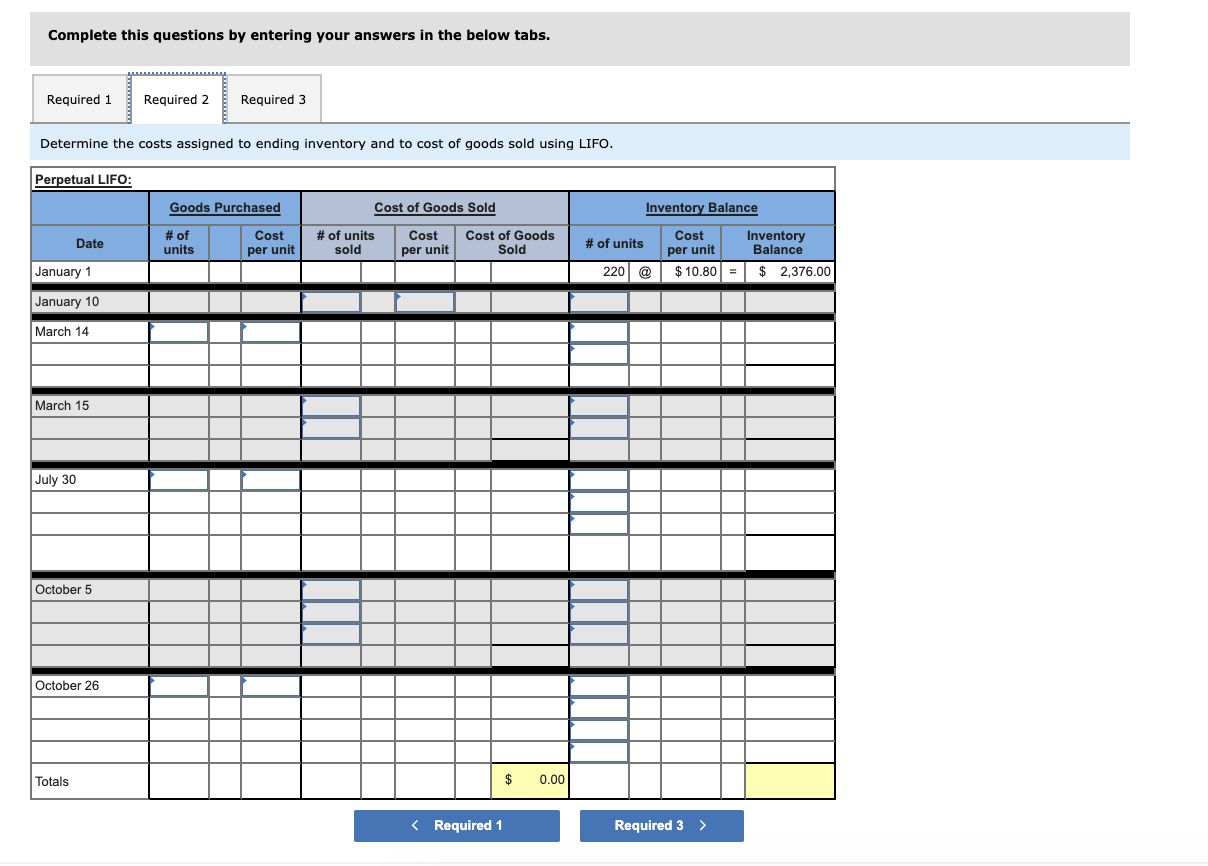Viewport: 1208px width, 866px height.
Task: Click the Totals inventory balance yellow cell
Action: (789, 781)
